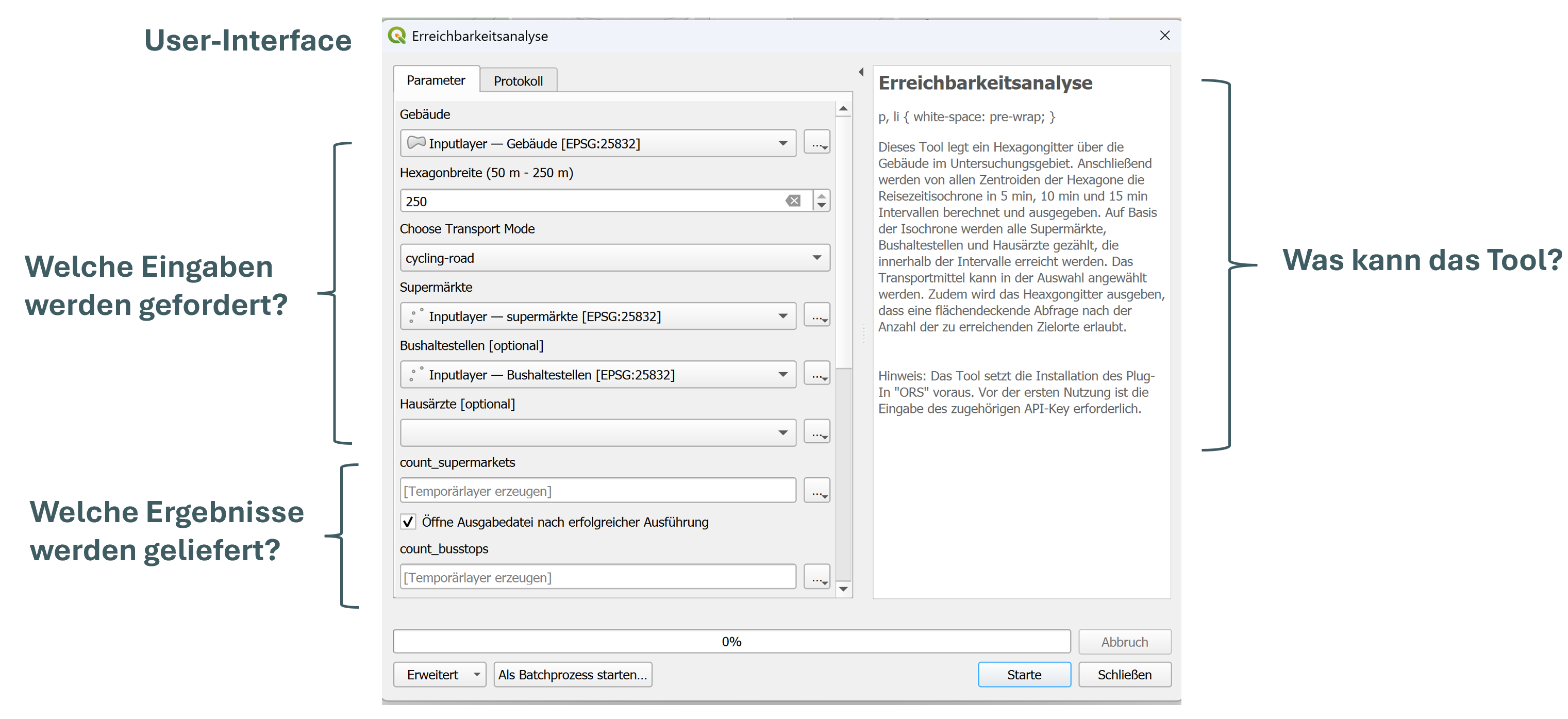Collapse the help panel arrow
This screenshot has height=719, width=1568.
click(x=861, y=72)
